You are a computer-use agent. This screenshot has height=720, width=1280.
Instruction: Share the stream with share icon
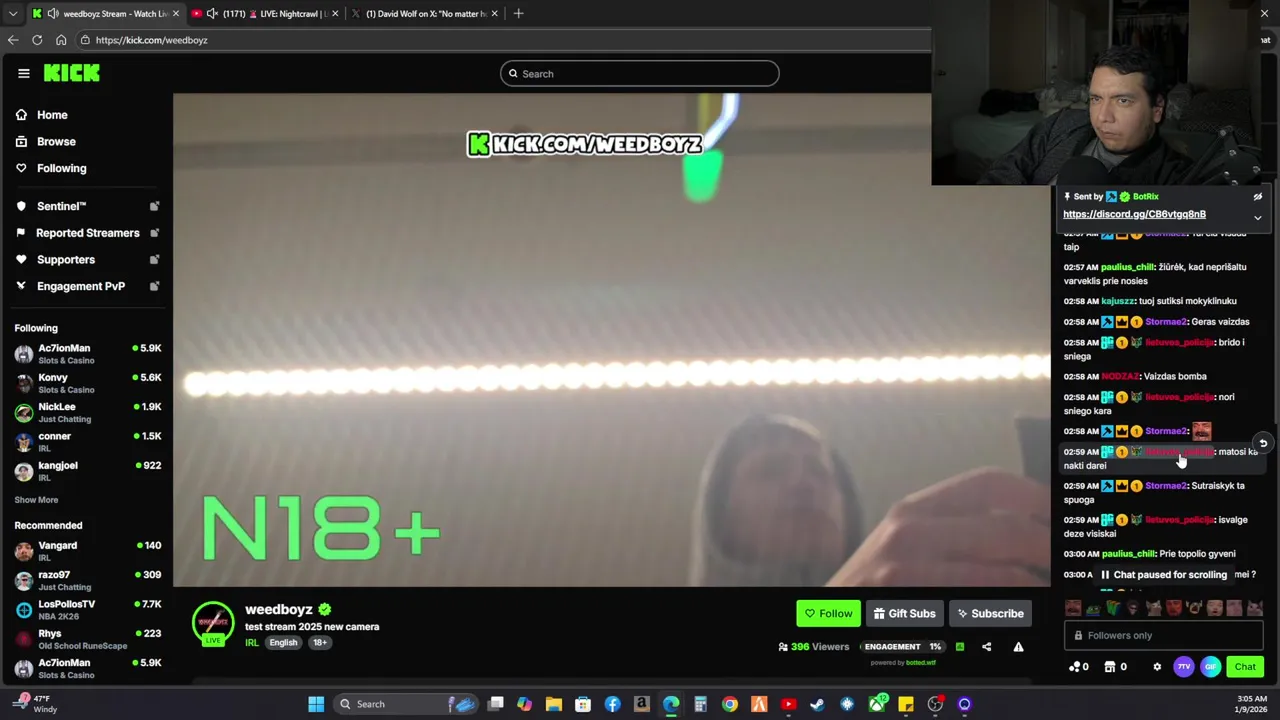(x=986, y=647)
